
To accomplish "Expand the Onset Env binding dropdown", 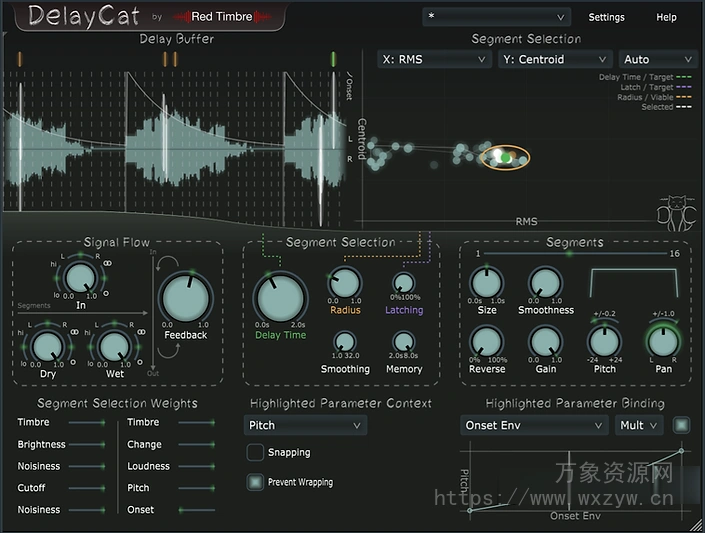I will (534, 425).
